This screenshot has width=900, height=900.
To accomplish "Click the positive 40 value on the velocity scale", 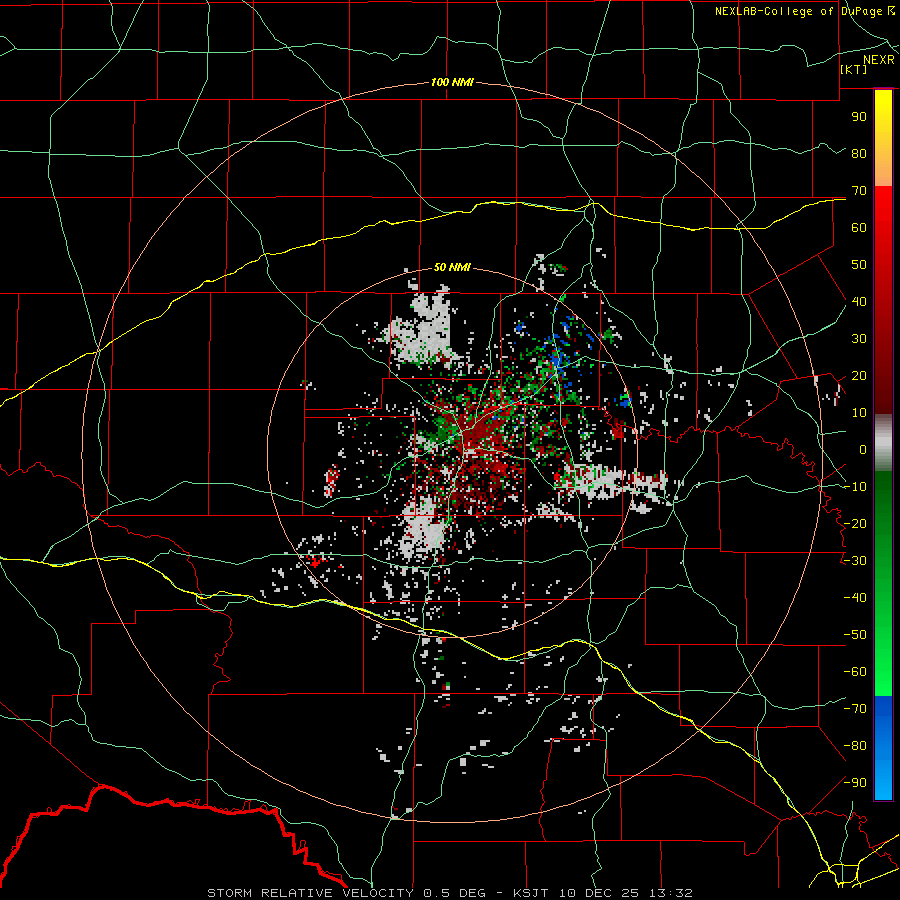I will point(859,301).
